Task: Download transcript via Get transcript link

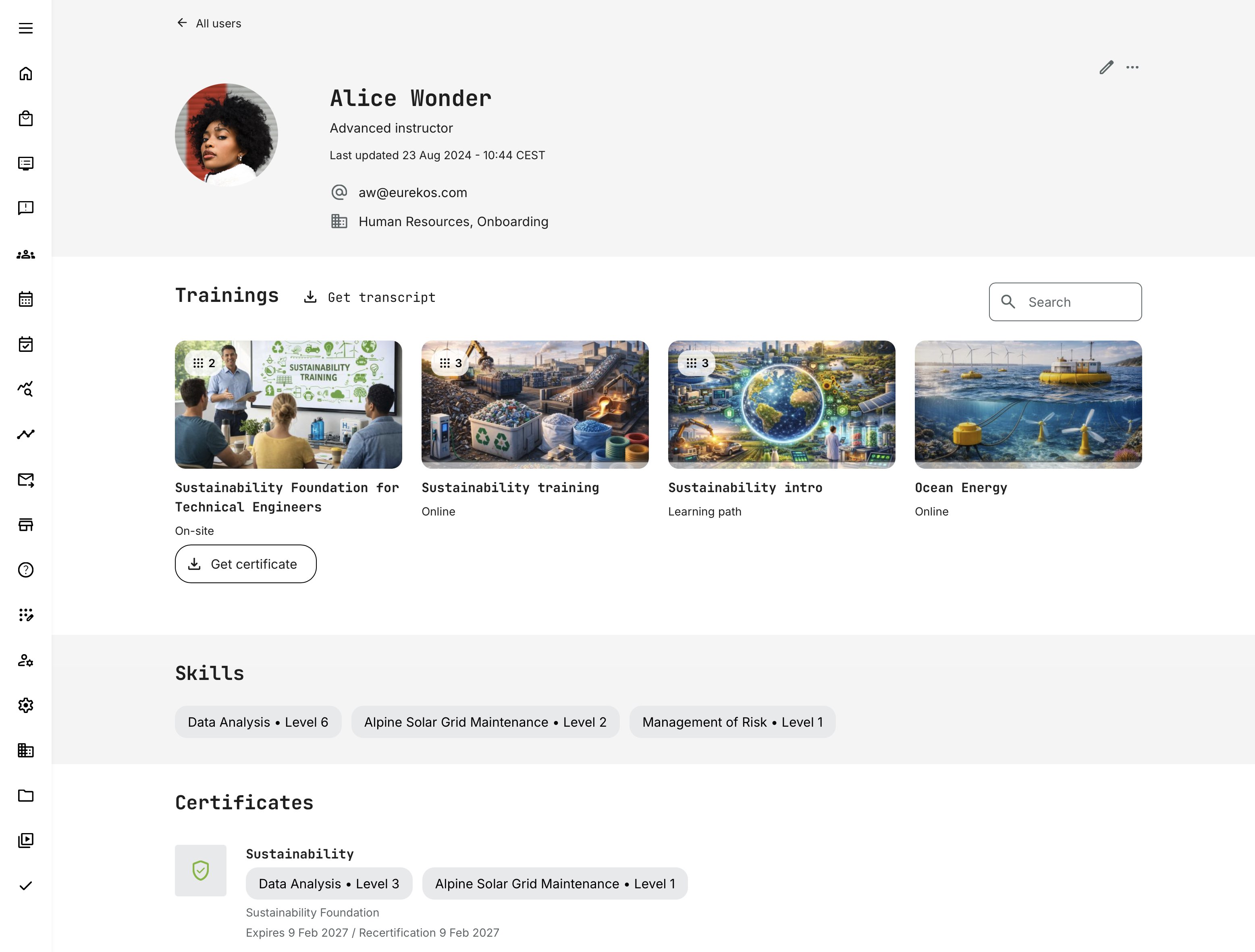Action: pyautogui.click(x=369, y=297)
